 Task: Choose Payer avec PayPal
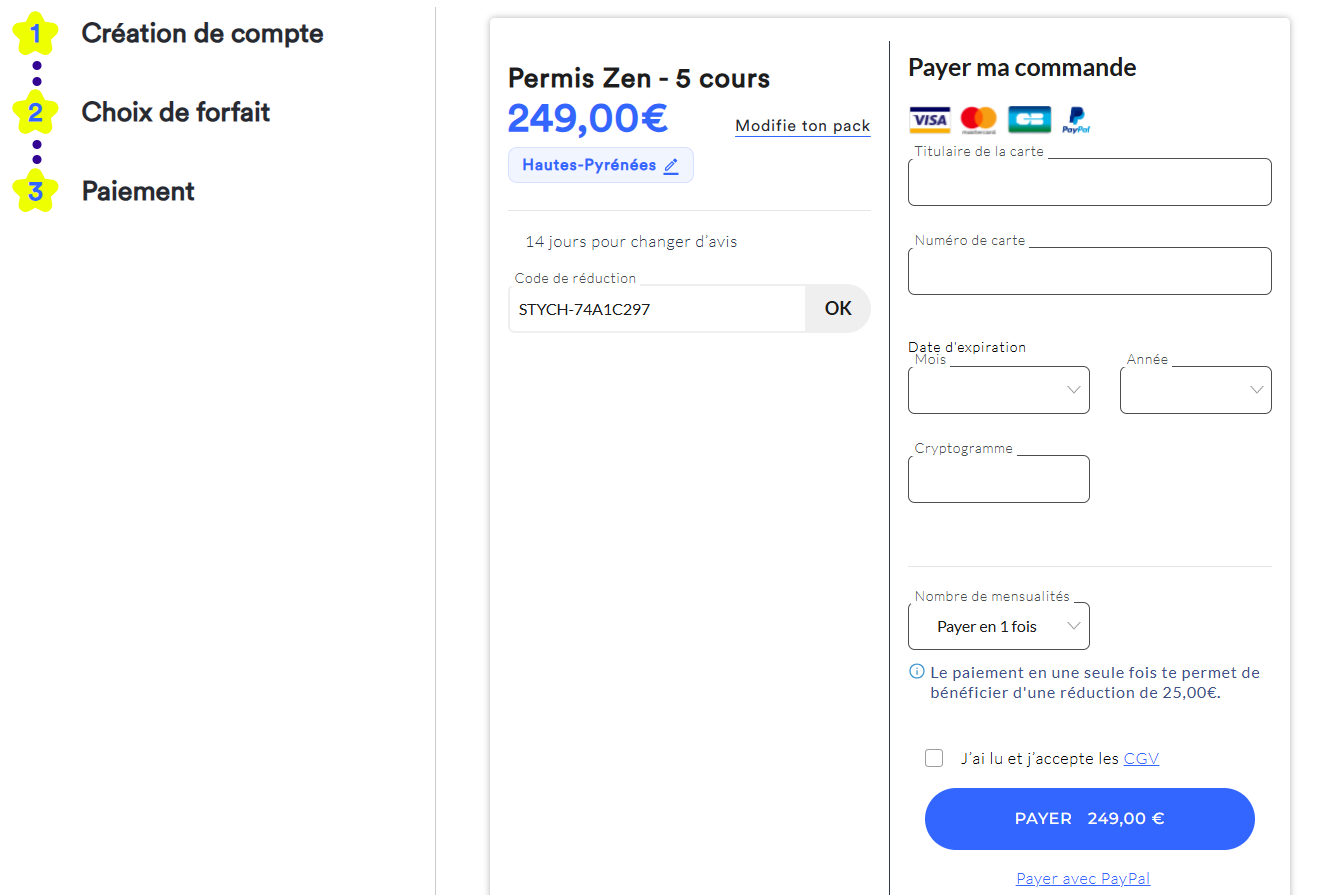pos(1083,877)
